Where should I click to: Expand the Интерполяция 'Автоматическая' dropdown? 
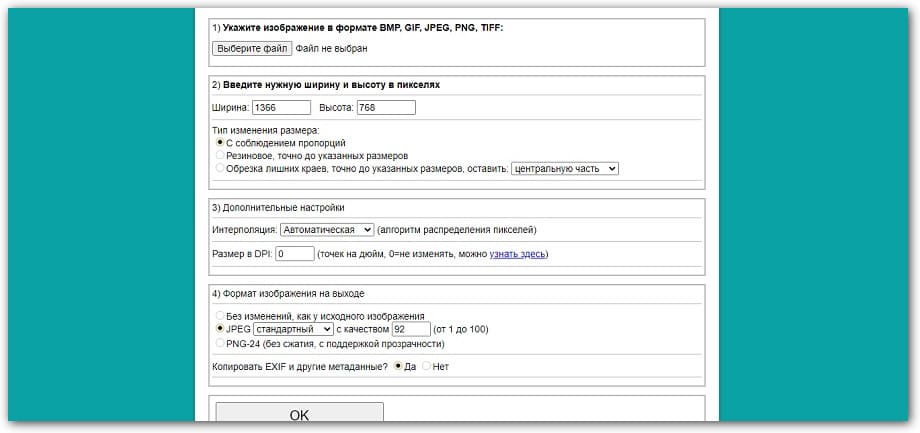(326, 230)
